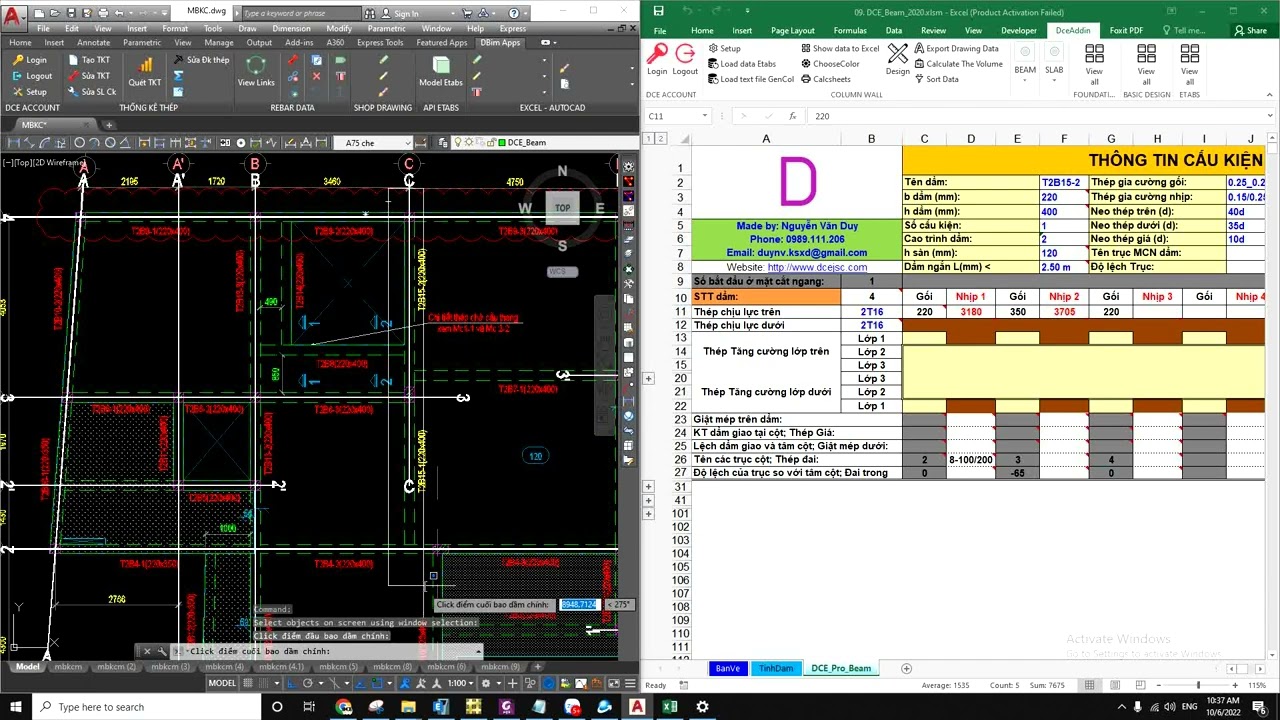The width and height of the screenshot is (1280, 720).
Task: Open Chrome from the Windows taskbar
Action: pyautogui.click(x=344, y=707)
